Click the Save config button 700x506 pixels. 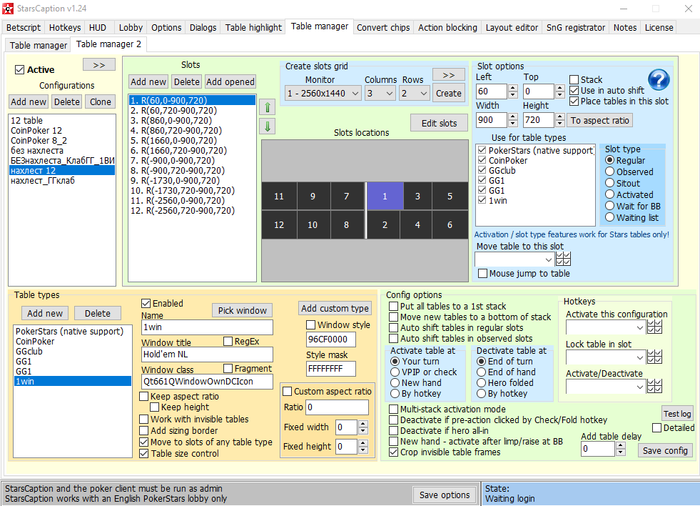point(665,450)
